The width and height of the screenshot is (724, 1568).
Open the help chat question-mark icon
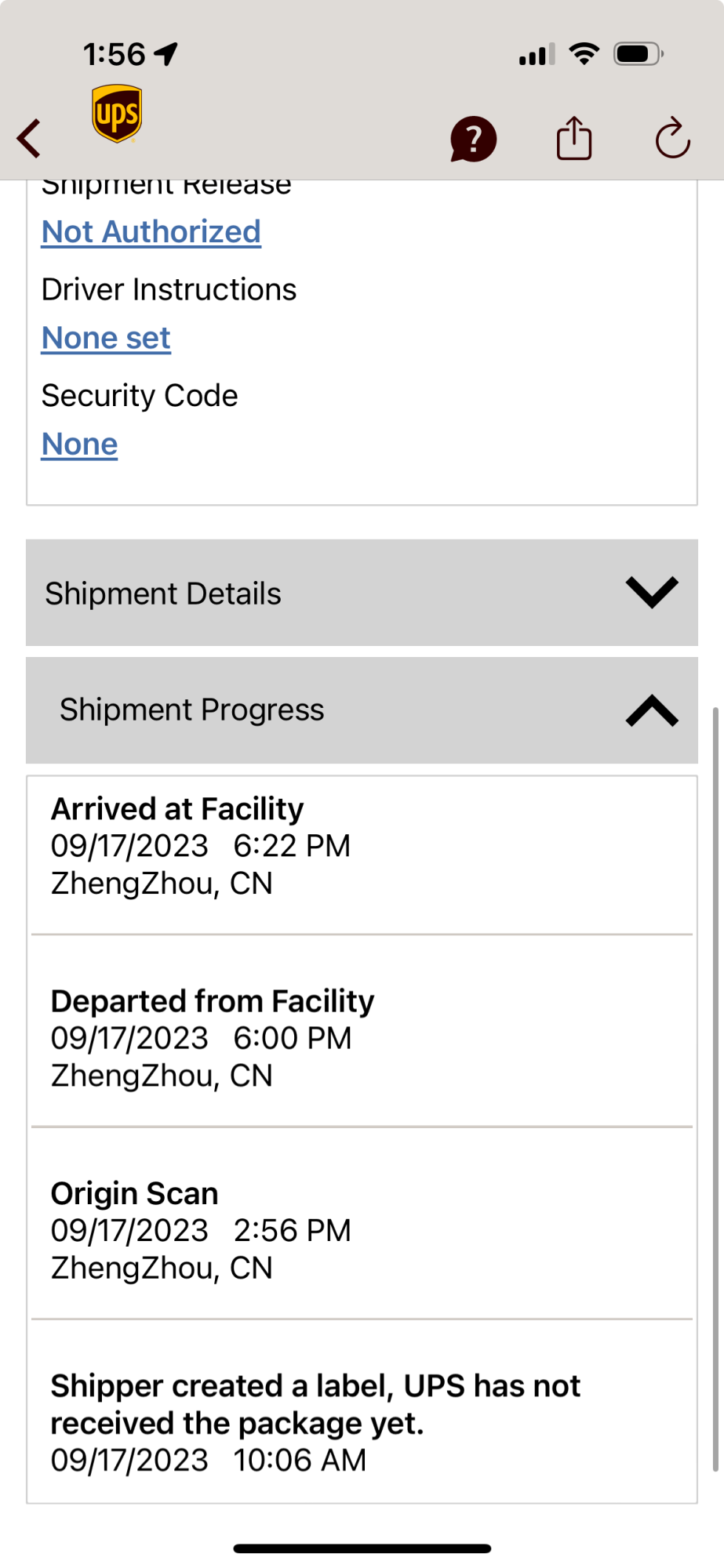[x=473, y=139]
